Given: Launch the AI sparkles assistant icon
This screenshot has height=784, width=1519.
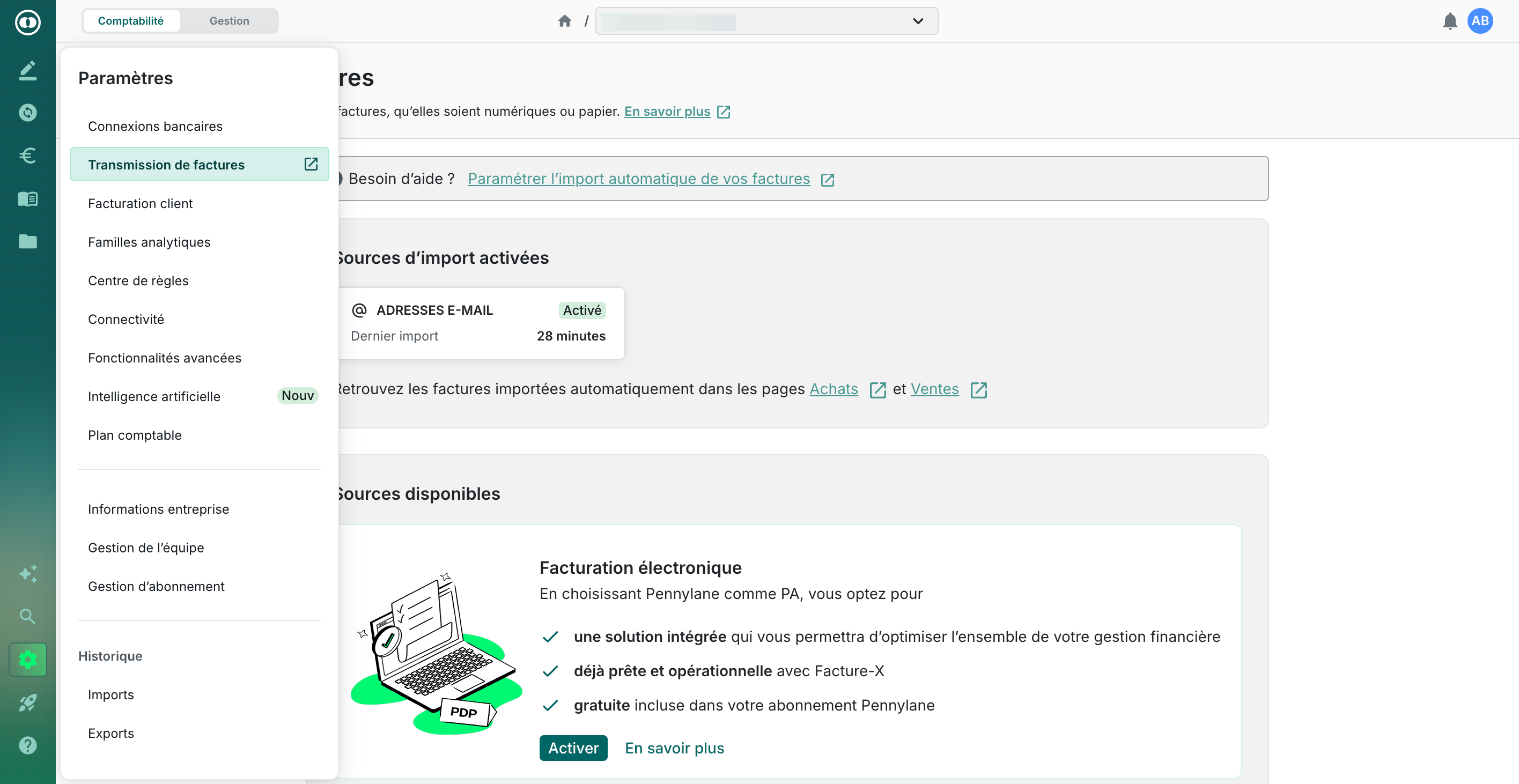Looking at the screenshot, I should point(27,574).
